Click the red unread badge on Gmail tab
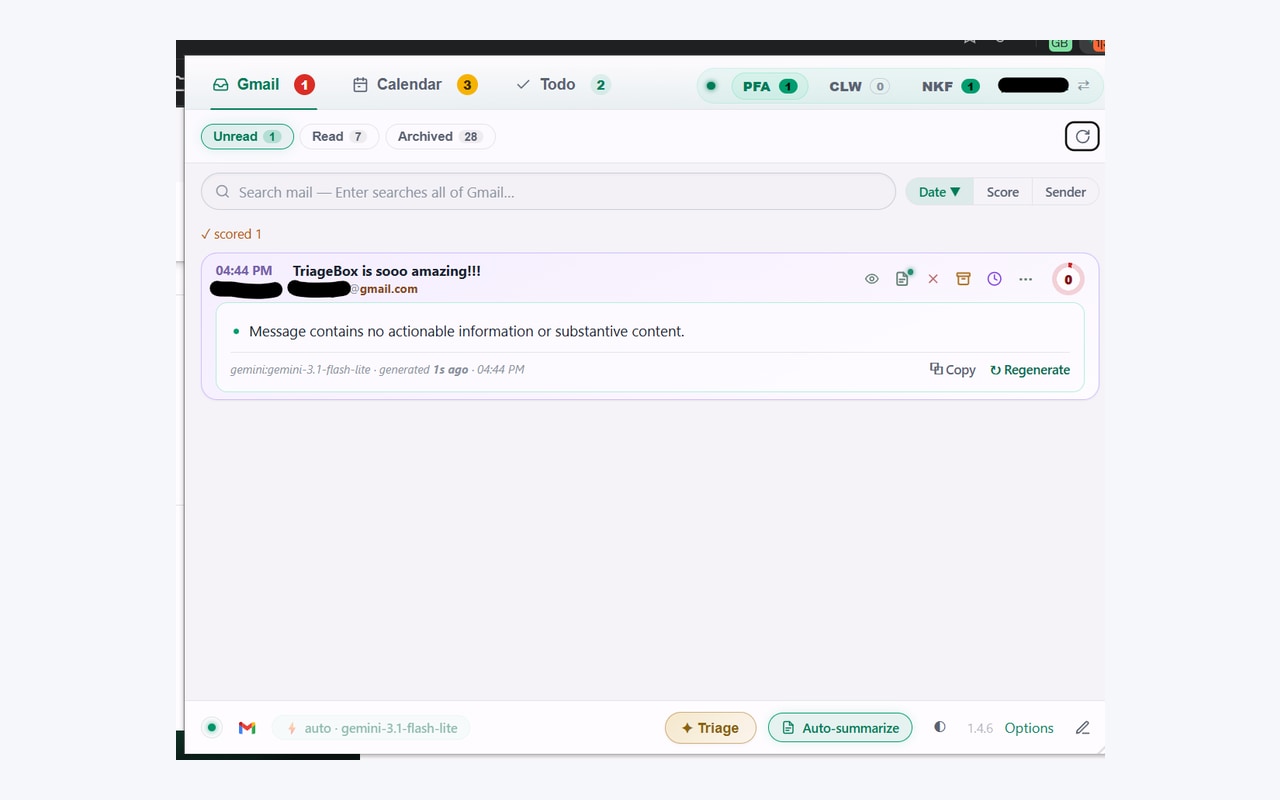 [x=304, y=85]
